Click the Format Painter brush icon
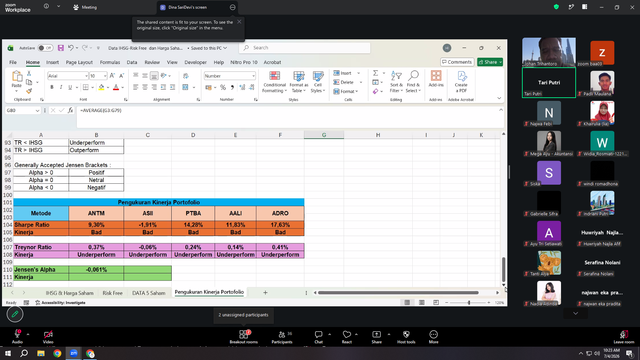640x360 pixels. [29, 91]
